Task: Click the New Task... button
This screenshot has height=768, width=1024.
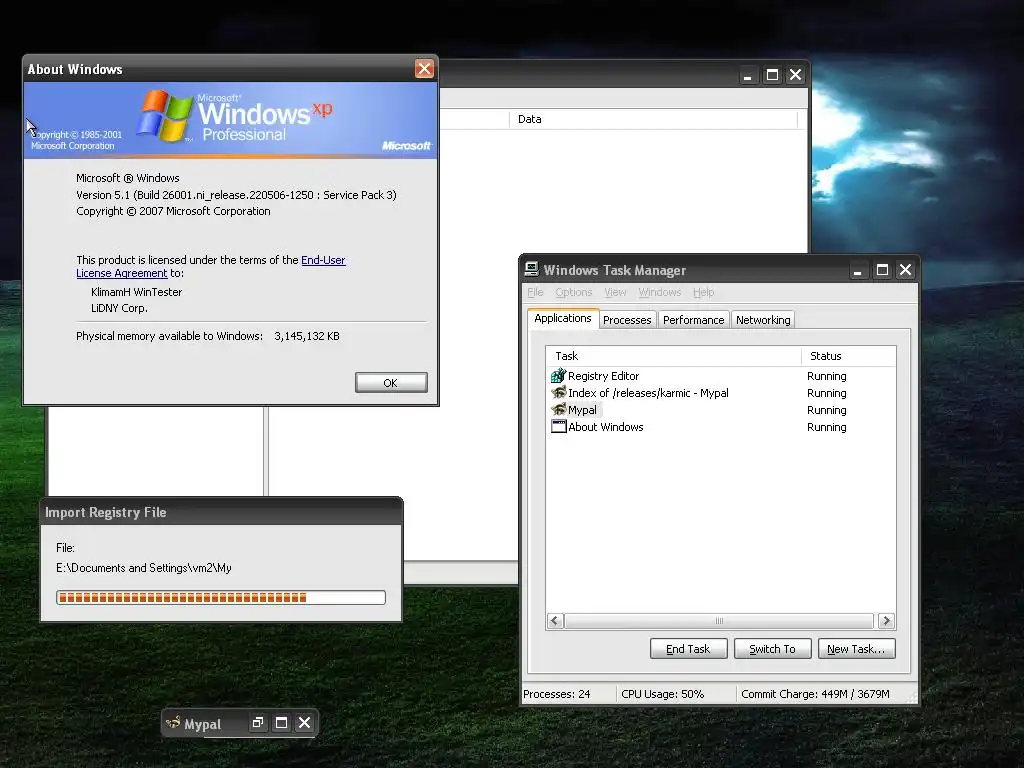Action: click(x=856, y=648)
